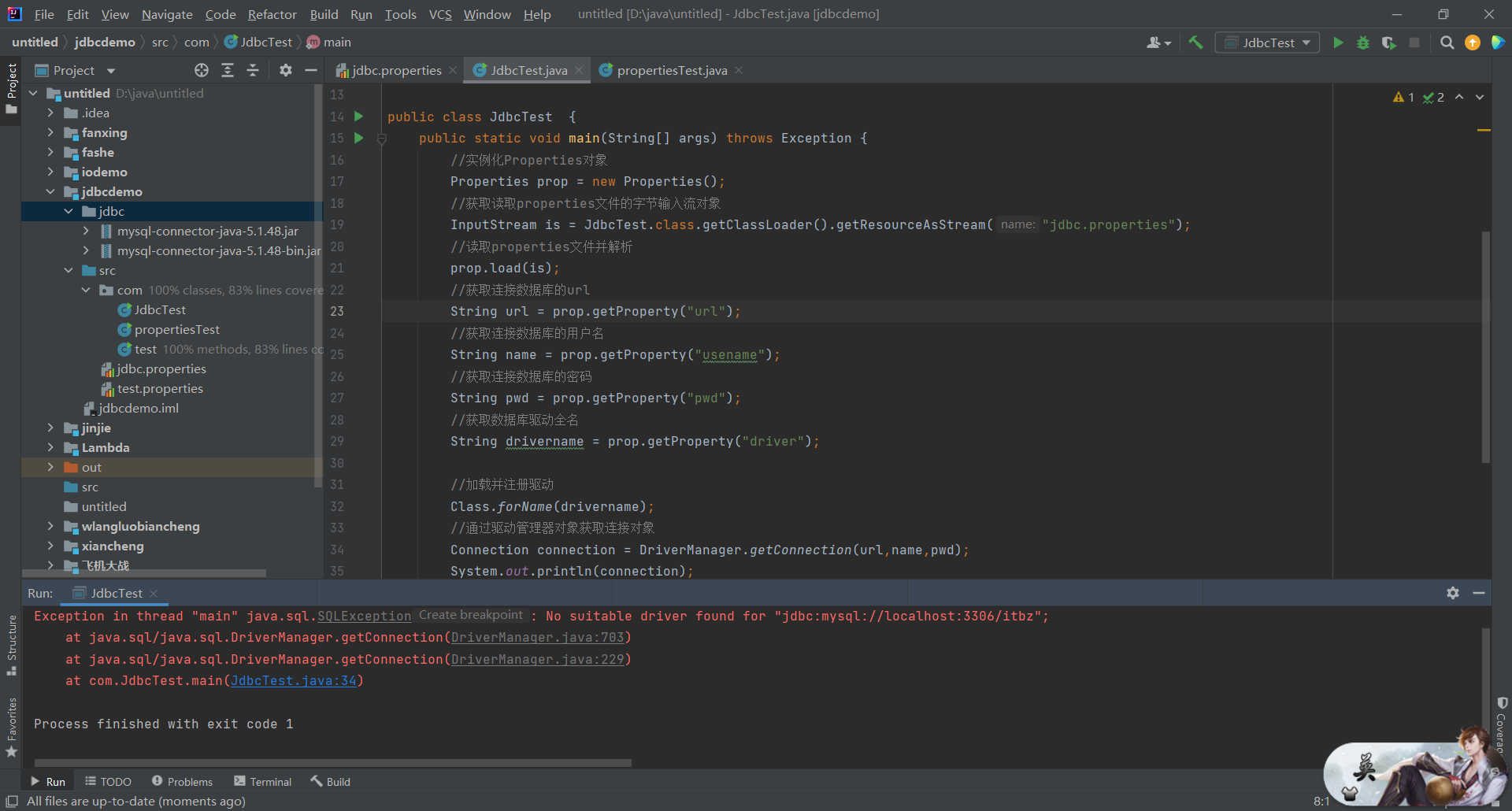The height and width of the screenshot is (811, 1512).
Task: Run main method gutter arrow line 15
Action: 359,138
